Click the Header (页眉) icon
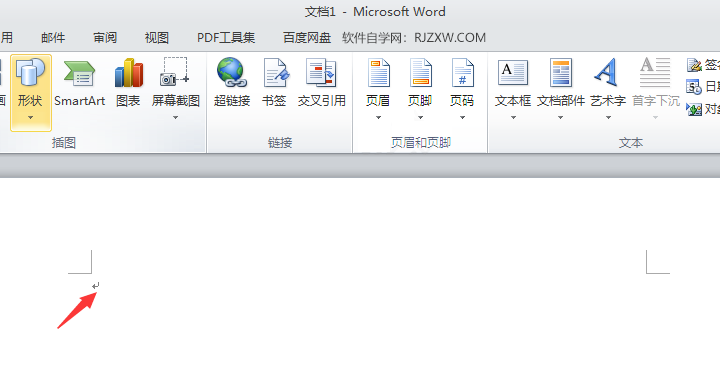The width and height of the screenshot is (720, 383). pyautogui.click(x=378, y=73)
